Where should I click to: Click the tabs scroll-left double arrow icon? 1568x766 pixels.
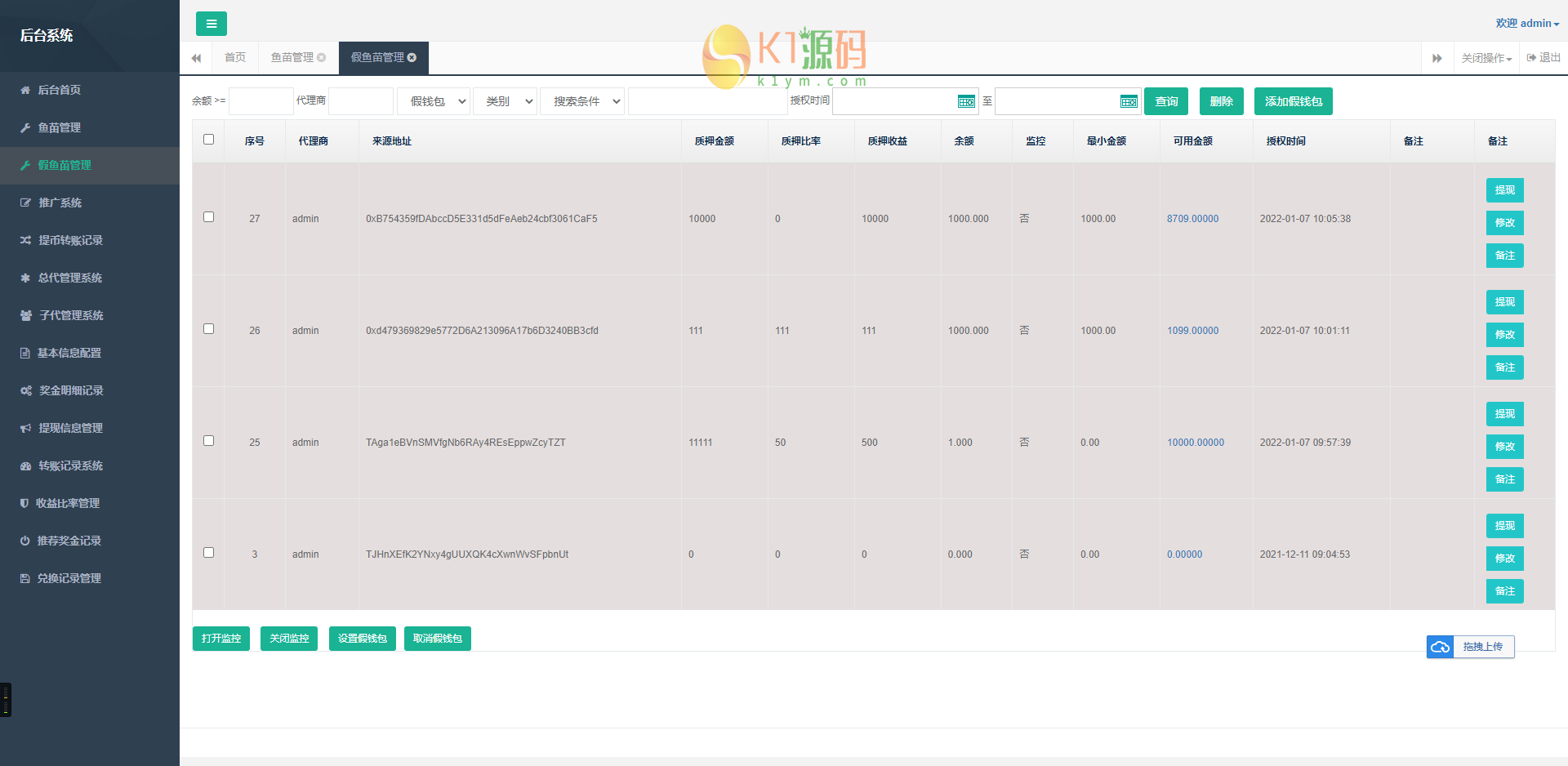click(196, 58)
